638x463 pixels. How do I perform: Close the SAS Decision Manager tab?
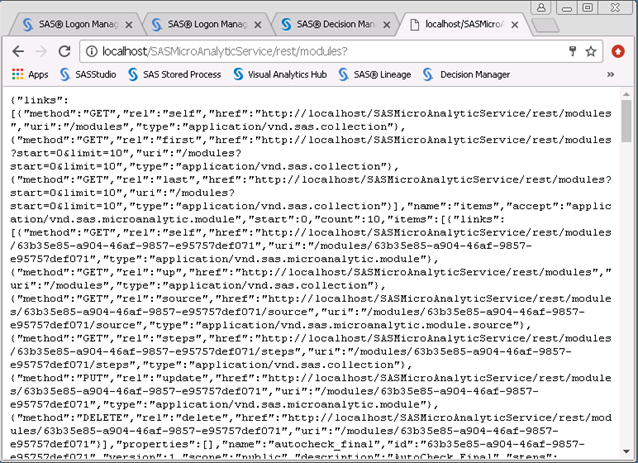387,25
